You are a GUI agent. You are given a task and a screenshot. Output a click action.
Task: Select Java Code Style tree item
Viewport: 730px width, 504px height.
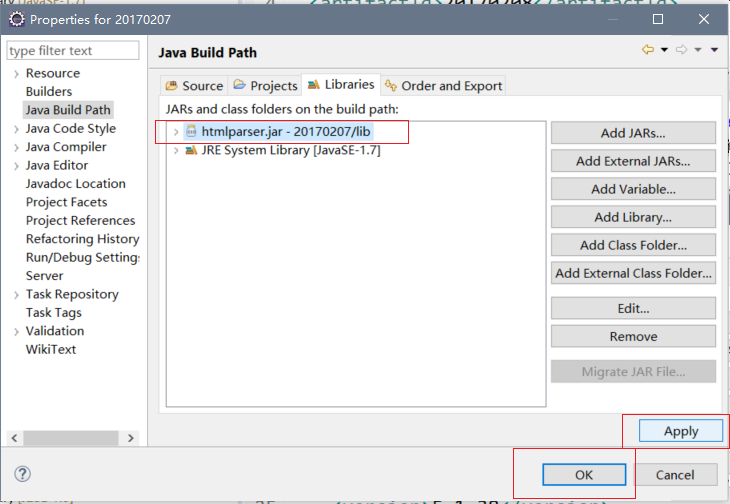pos(71,128)
